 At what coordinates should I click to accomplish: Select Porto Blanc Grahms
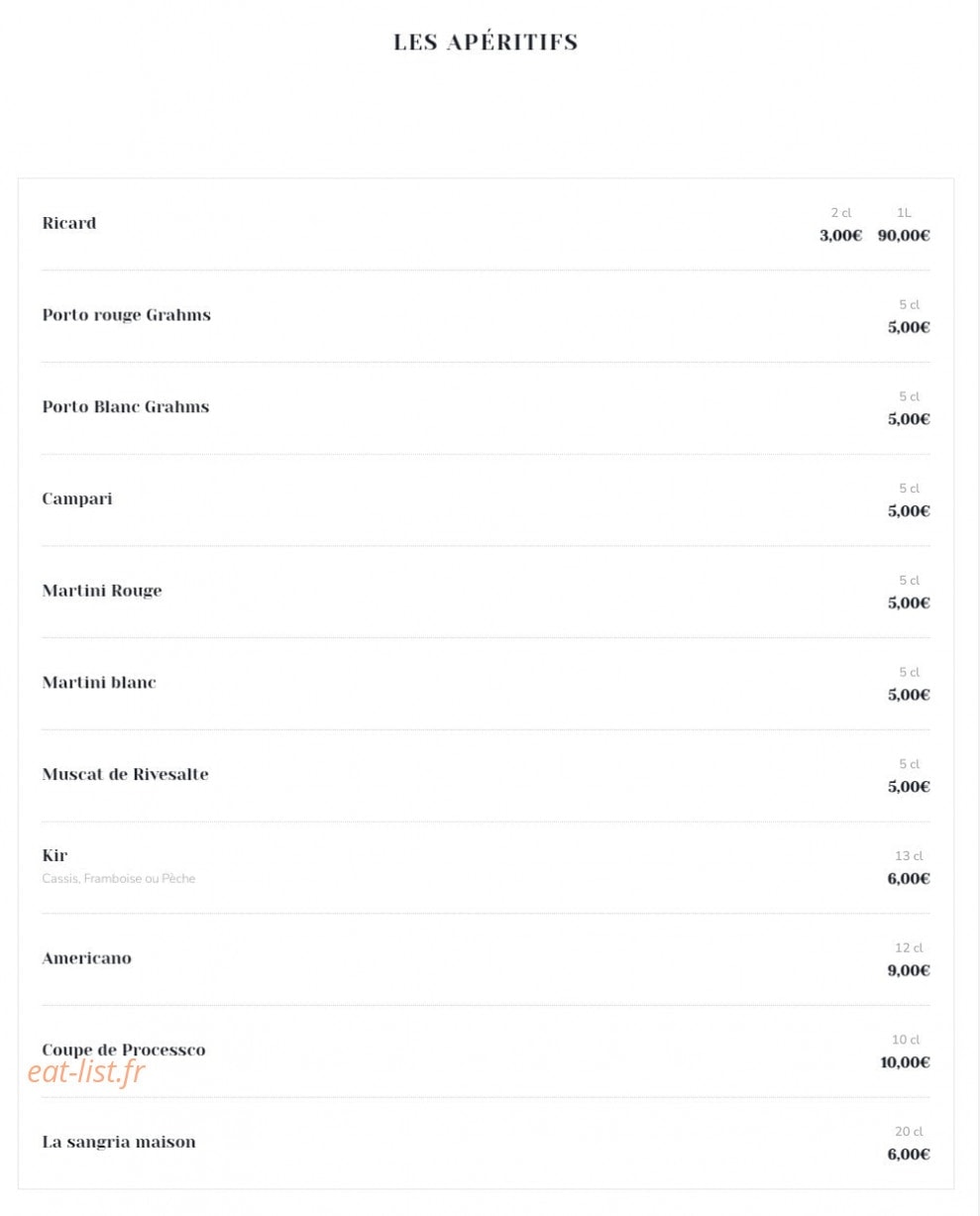point(126,407)
